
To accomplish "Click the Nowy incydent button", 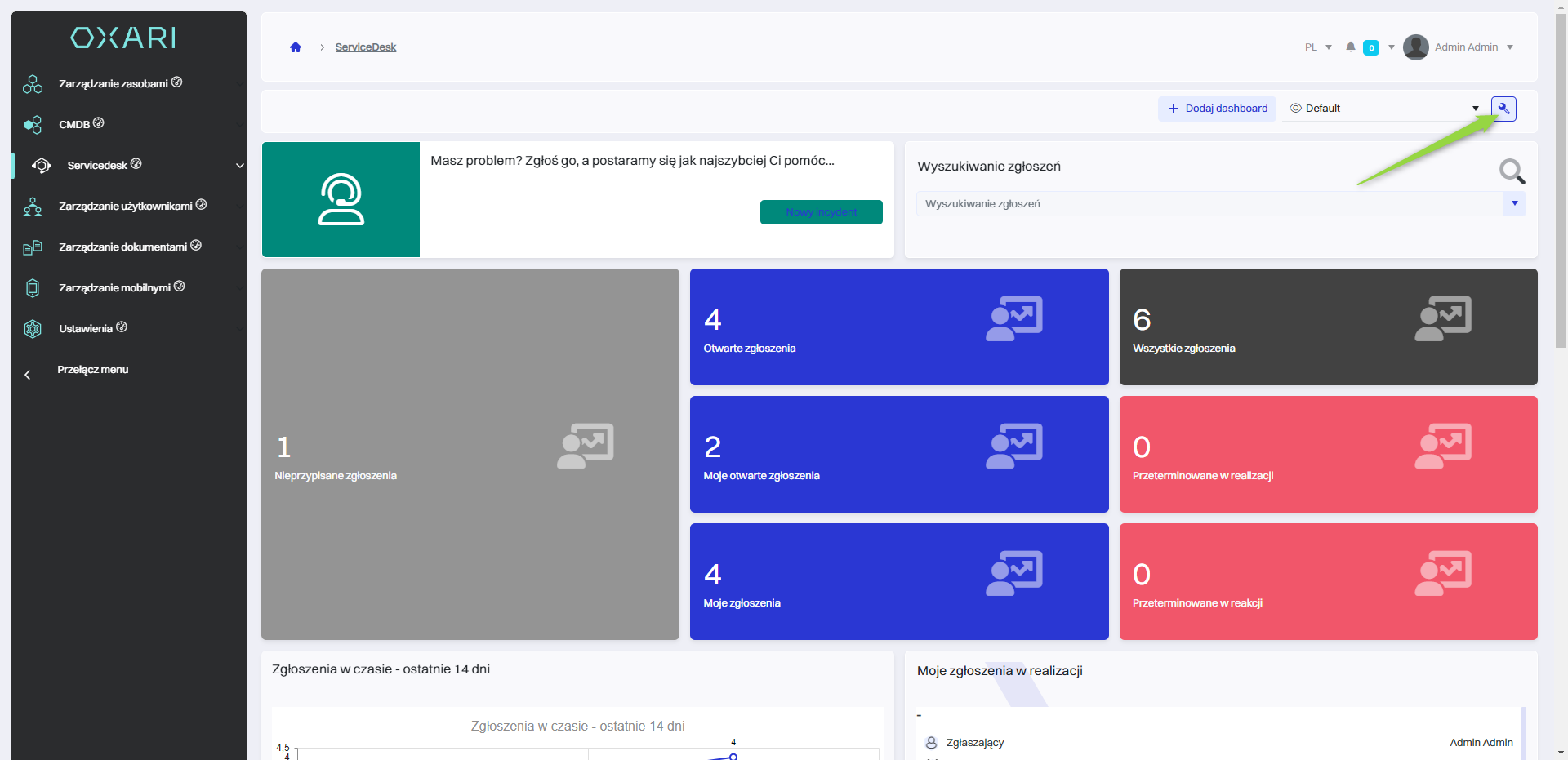I will [x=821, y=212].
